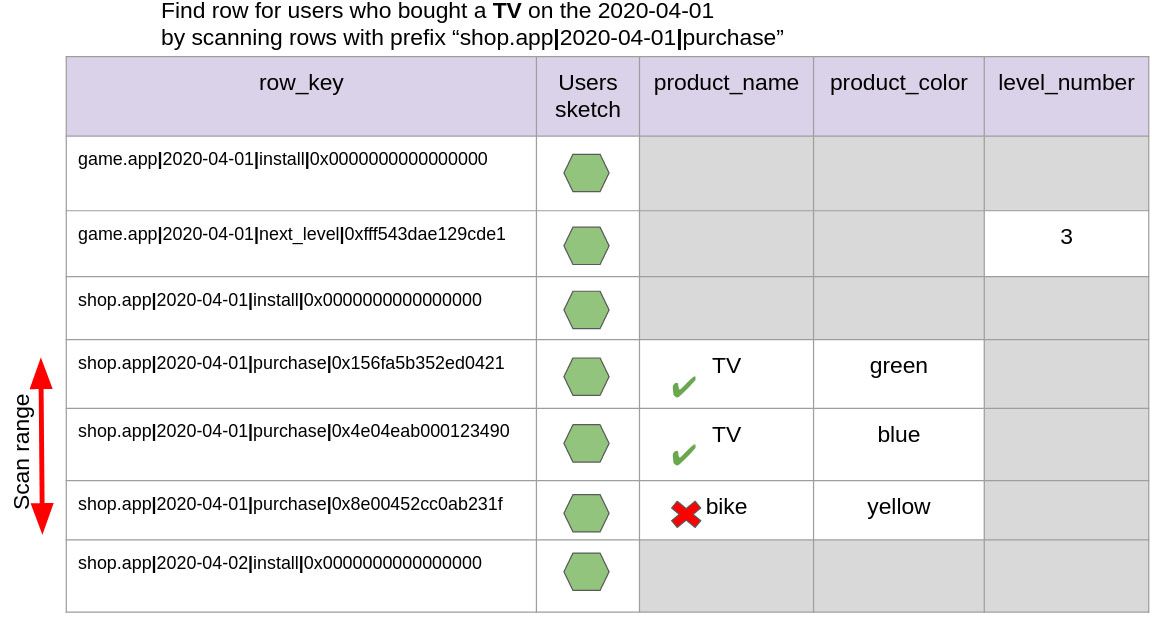The width and height of the screenshot is (1152, 630).
Task: Click hexagon in purchase row ending 0421
Action: 586,377
